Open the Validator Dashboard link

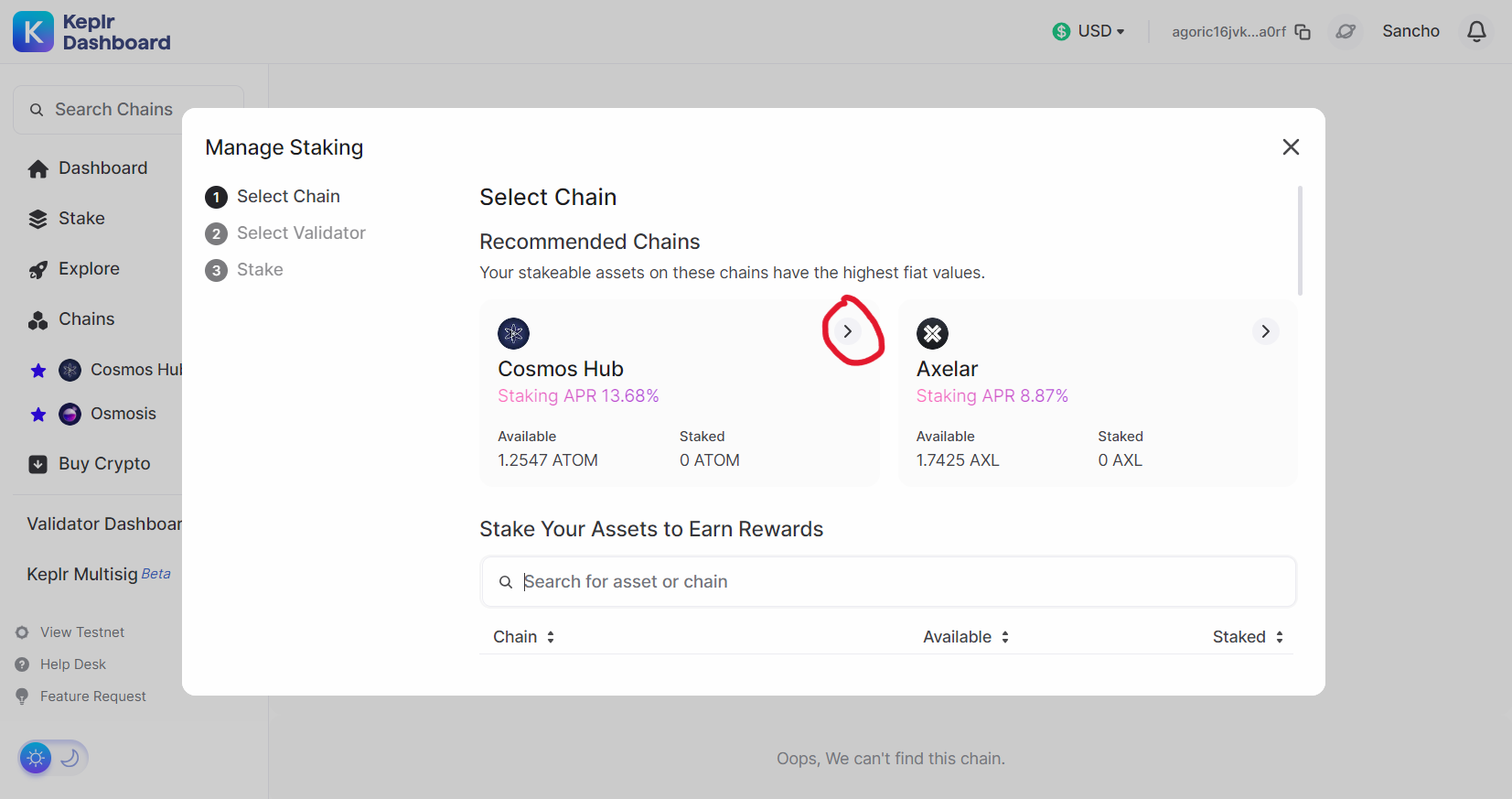[104, 524]
